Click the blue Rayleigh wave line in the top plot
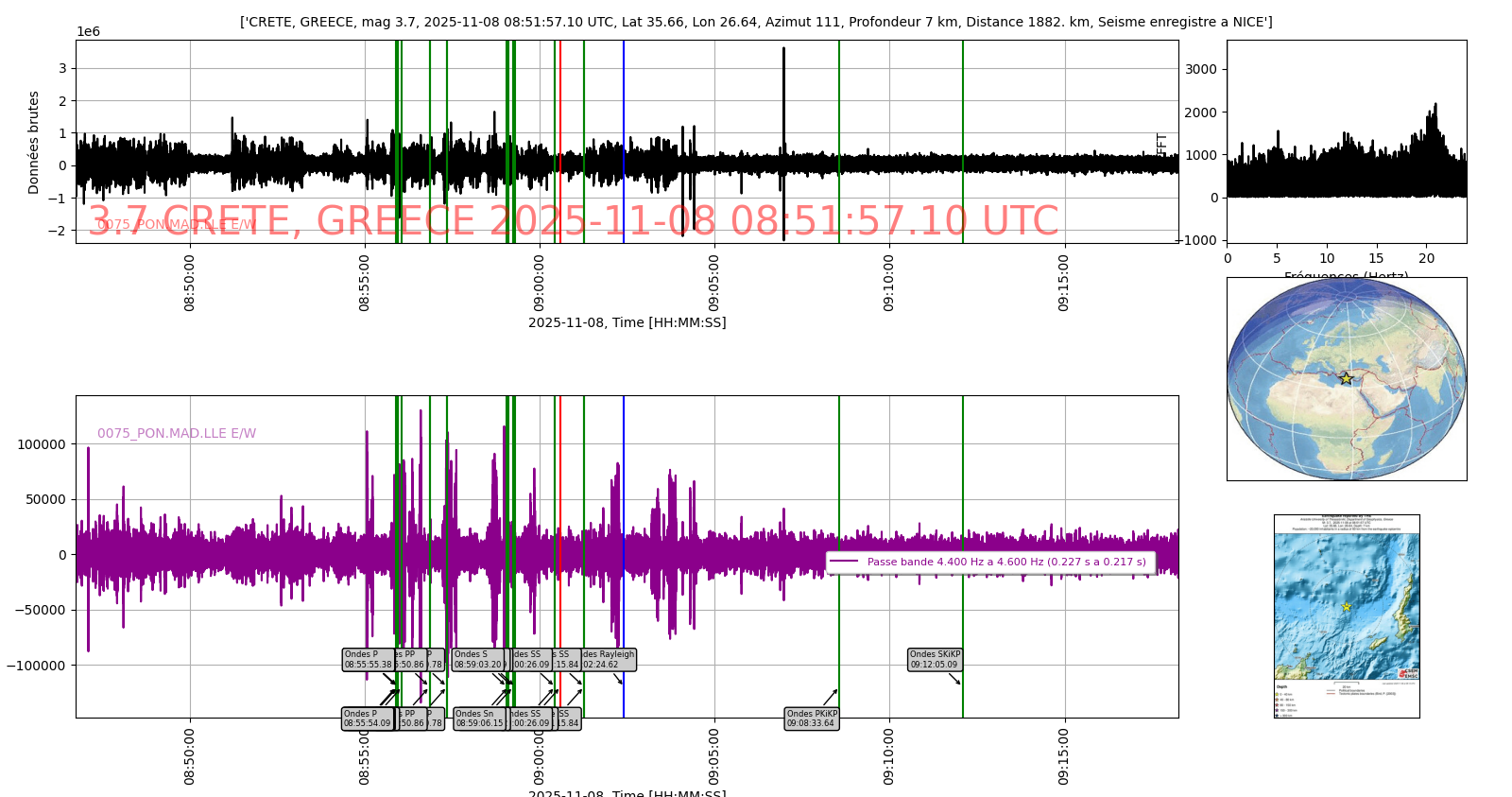The image size is (1512, 797). click(x=624, y=113)
